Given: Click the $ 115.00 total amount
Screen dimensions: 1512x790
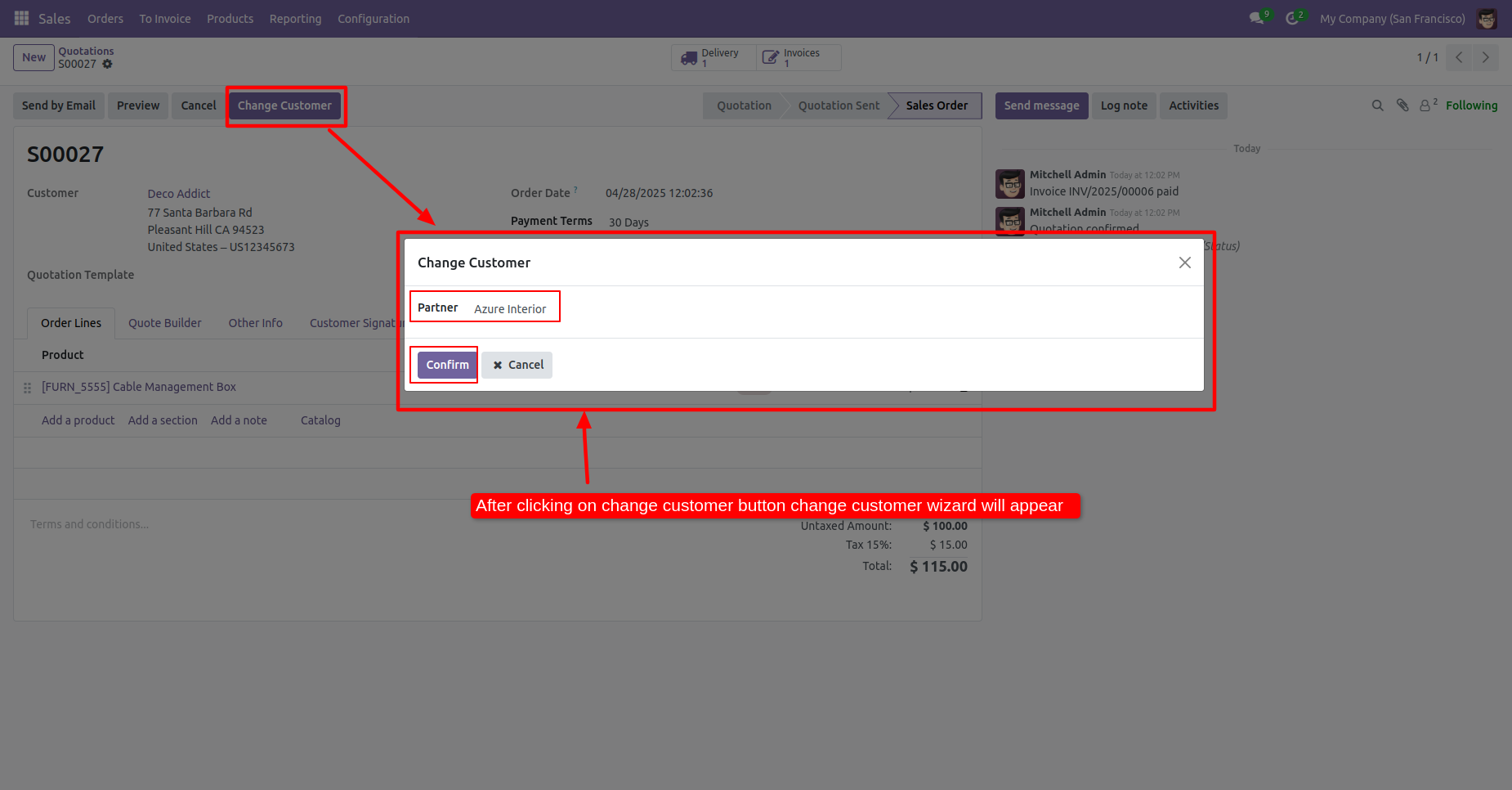Looking at the screenshot, I should pos(938,566).
